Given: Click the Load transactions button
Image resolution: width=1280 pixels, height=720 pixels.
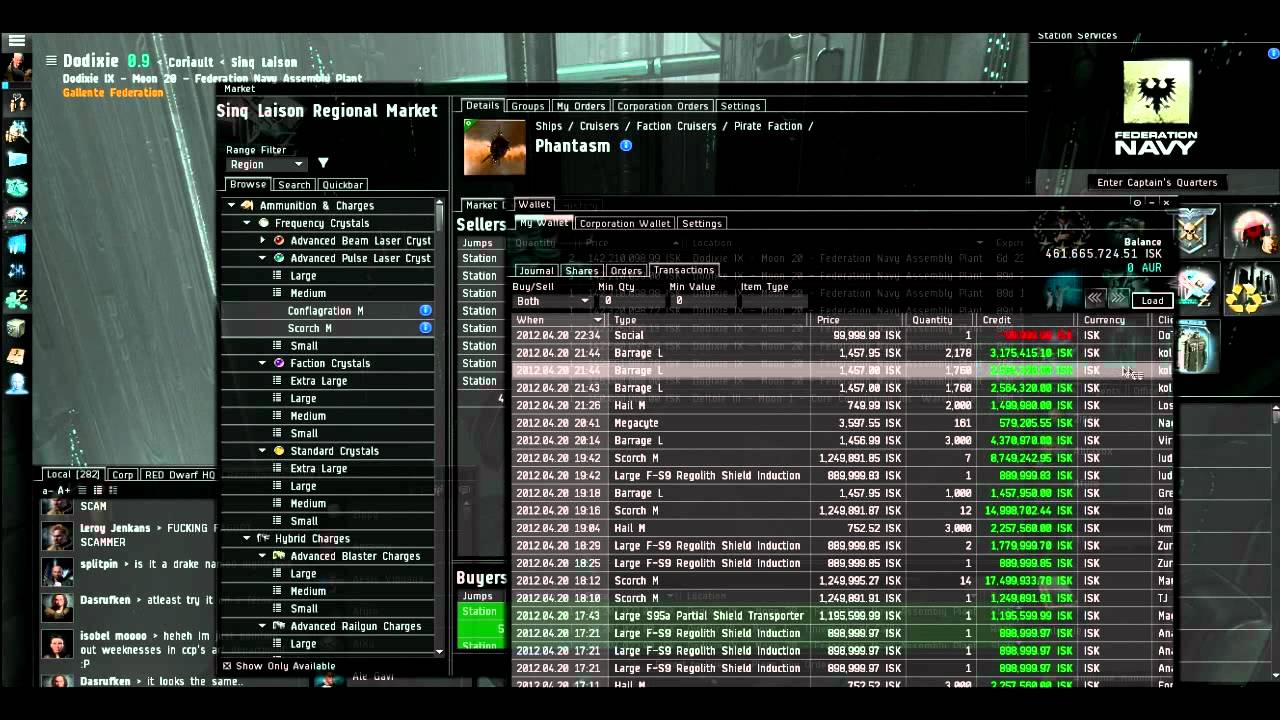Looking at the screenshot, I should 1152,300.
